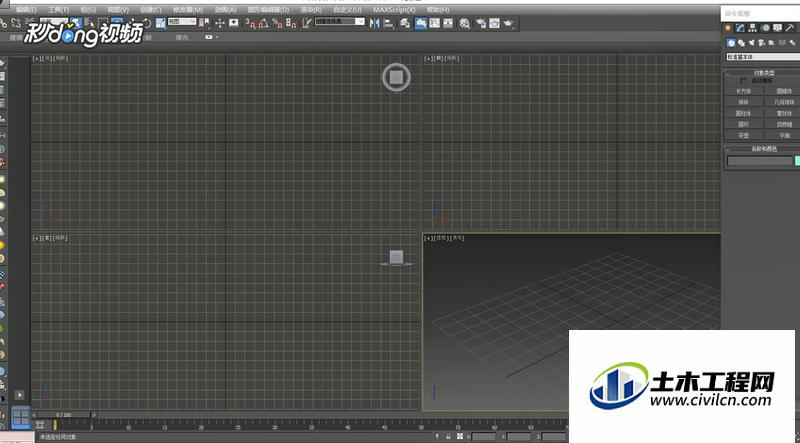Image resolution: width=800 pixels, height=443 pixels.
Task: Click the maximize viewport layout icon
Action: (21, 417)
